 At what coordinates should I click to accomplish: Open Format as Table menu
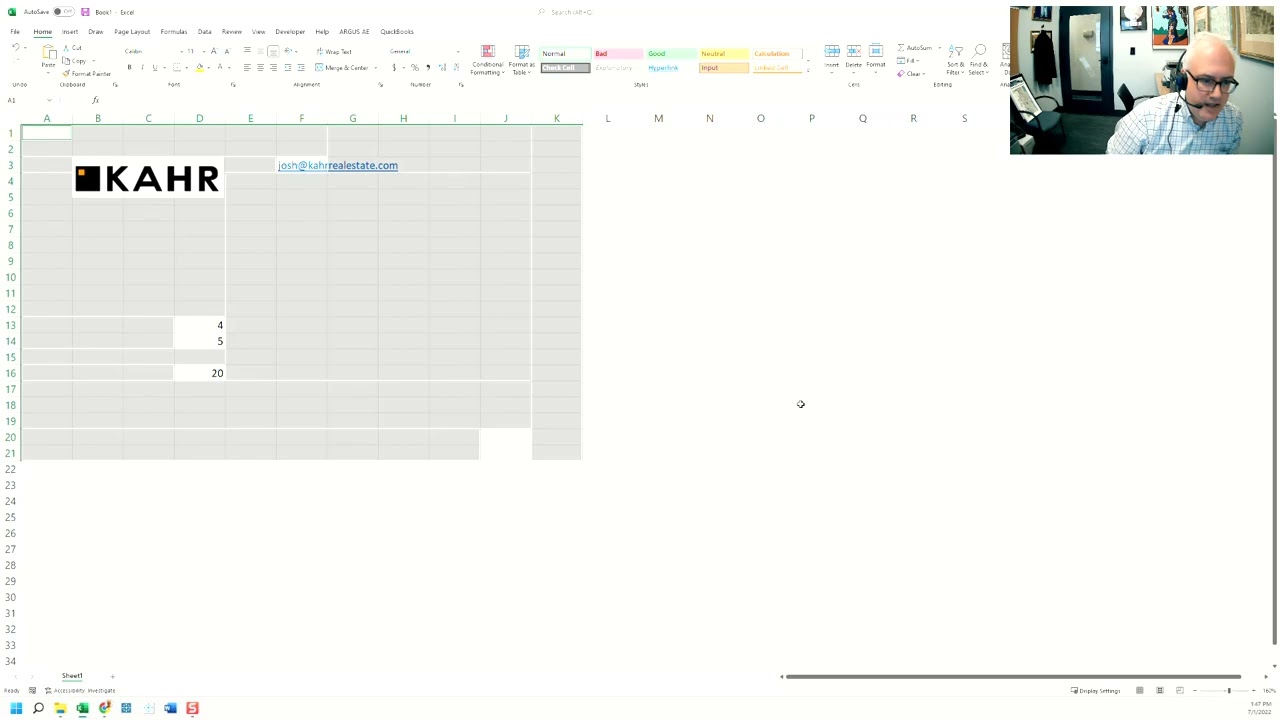point(522,60)
